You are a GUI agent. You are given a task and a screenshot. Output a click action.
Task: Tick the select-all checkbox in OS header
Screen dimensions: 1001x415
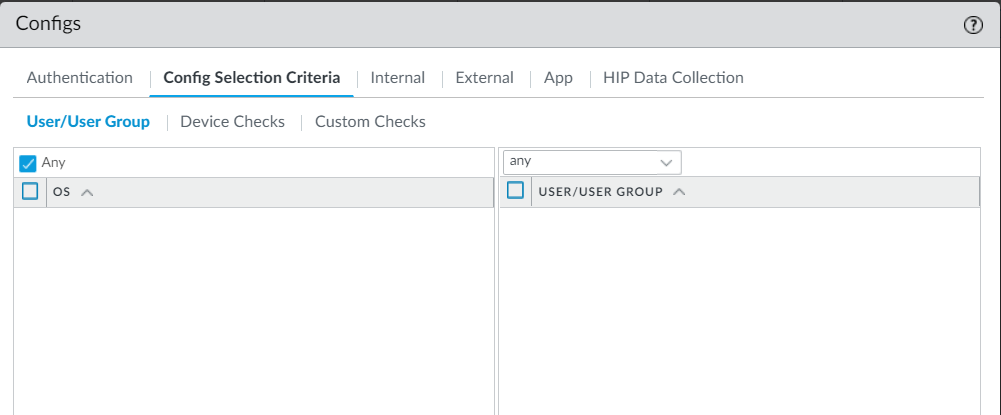pos(30,192)
